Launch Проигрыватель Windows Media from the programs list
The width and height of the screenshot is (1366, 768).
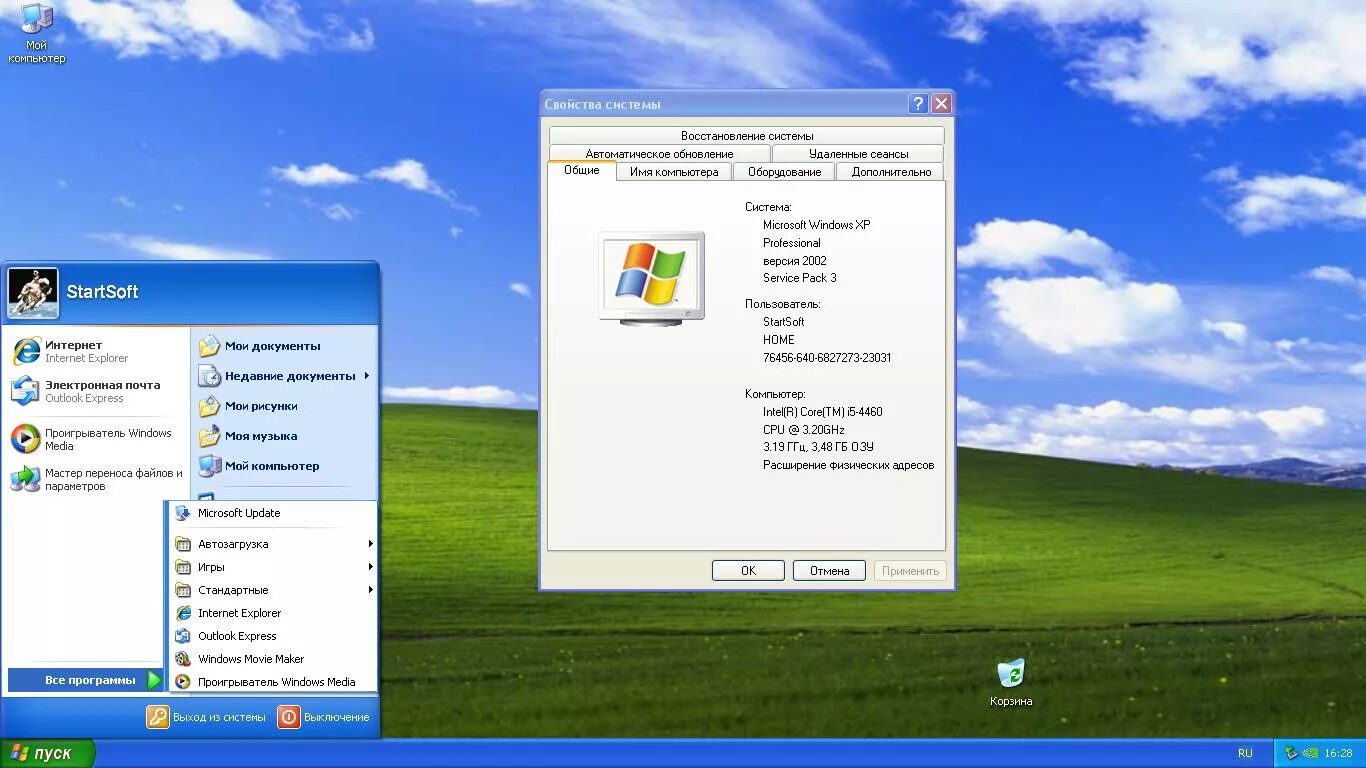tap(273, 682)
